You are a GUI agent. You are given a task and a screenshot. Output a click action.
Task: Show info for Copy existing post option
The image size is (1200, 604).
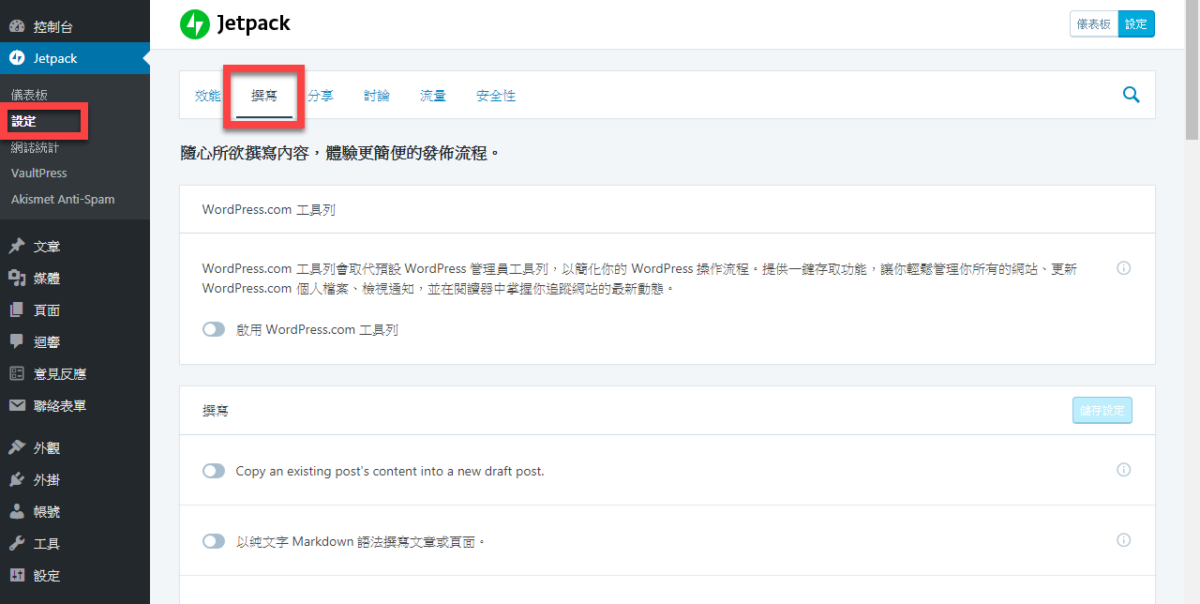pos(1123,470)
